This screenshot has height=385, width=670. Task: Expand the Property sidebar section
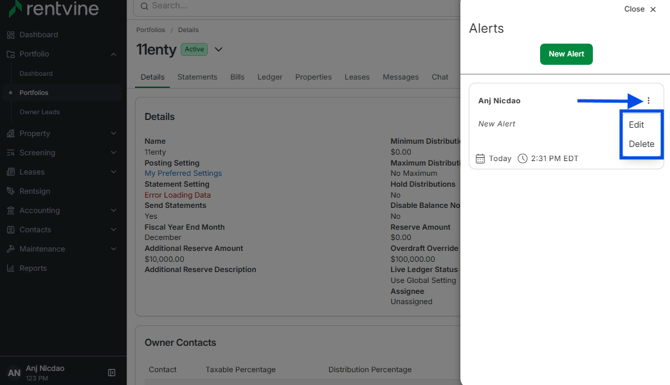(113, 133)
